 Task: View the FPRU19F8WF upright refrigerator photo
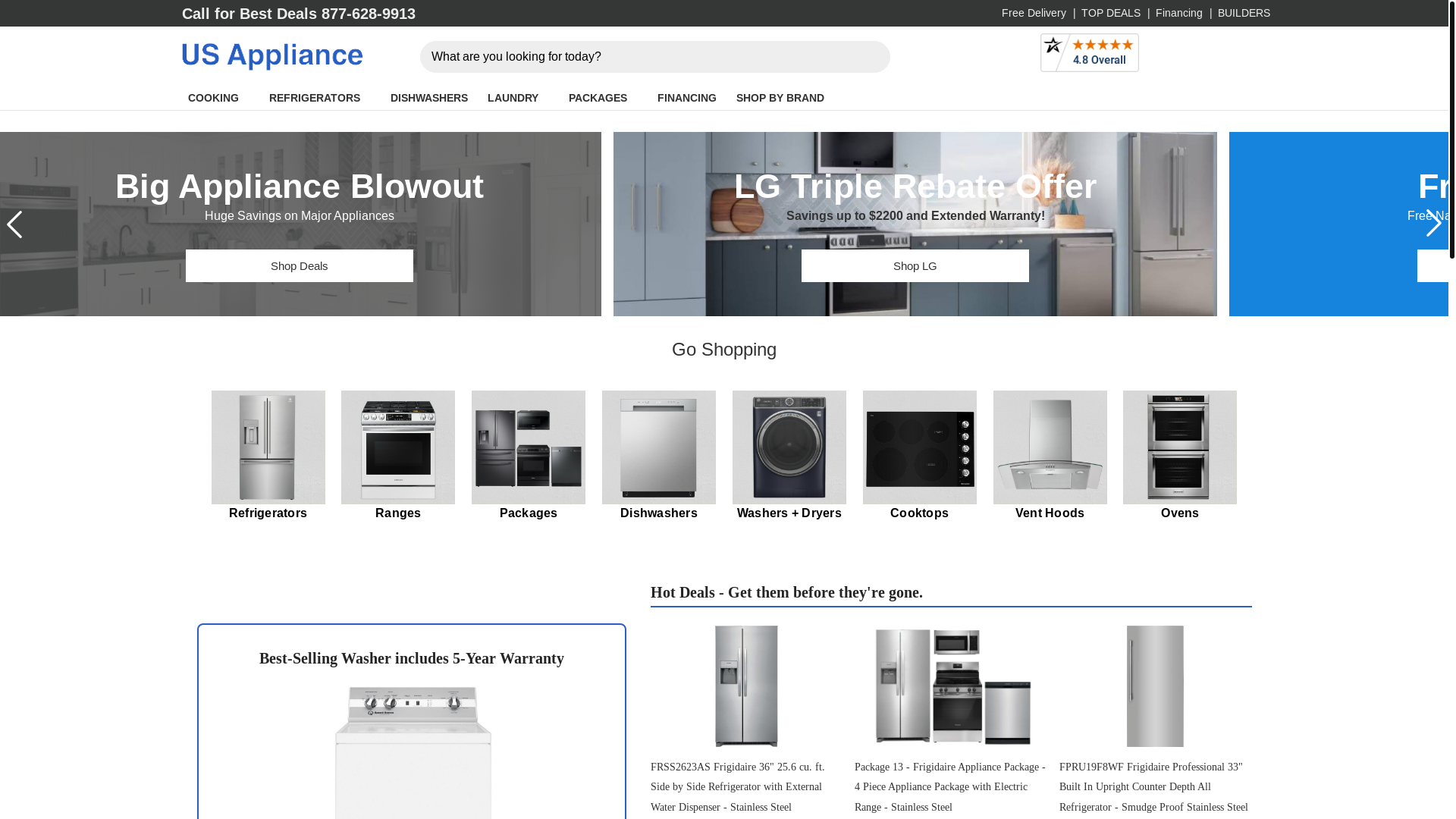[x=1155, y=686]
